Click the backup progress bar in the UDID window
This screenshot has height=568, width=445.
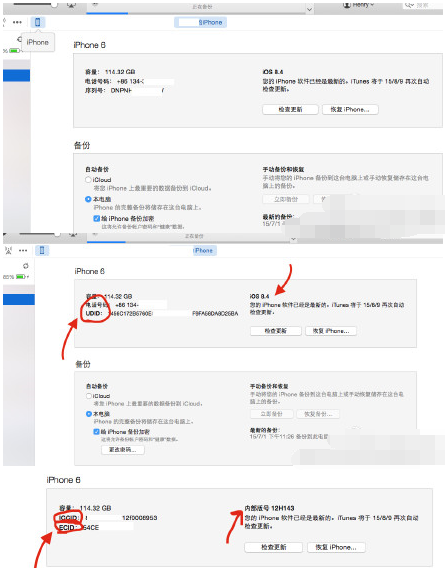pos(189,242)
